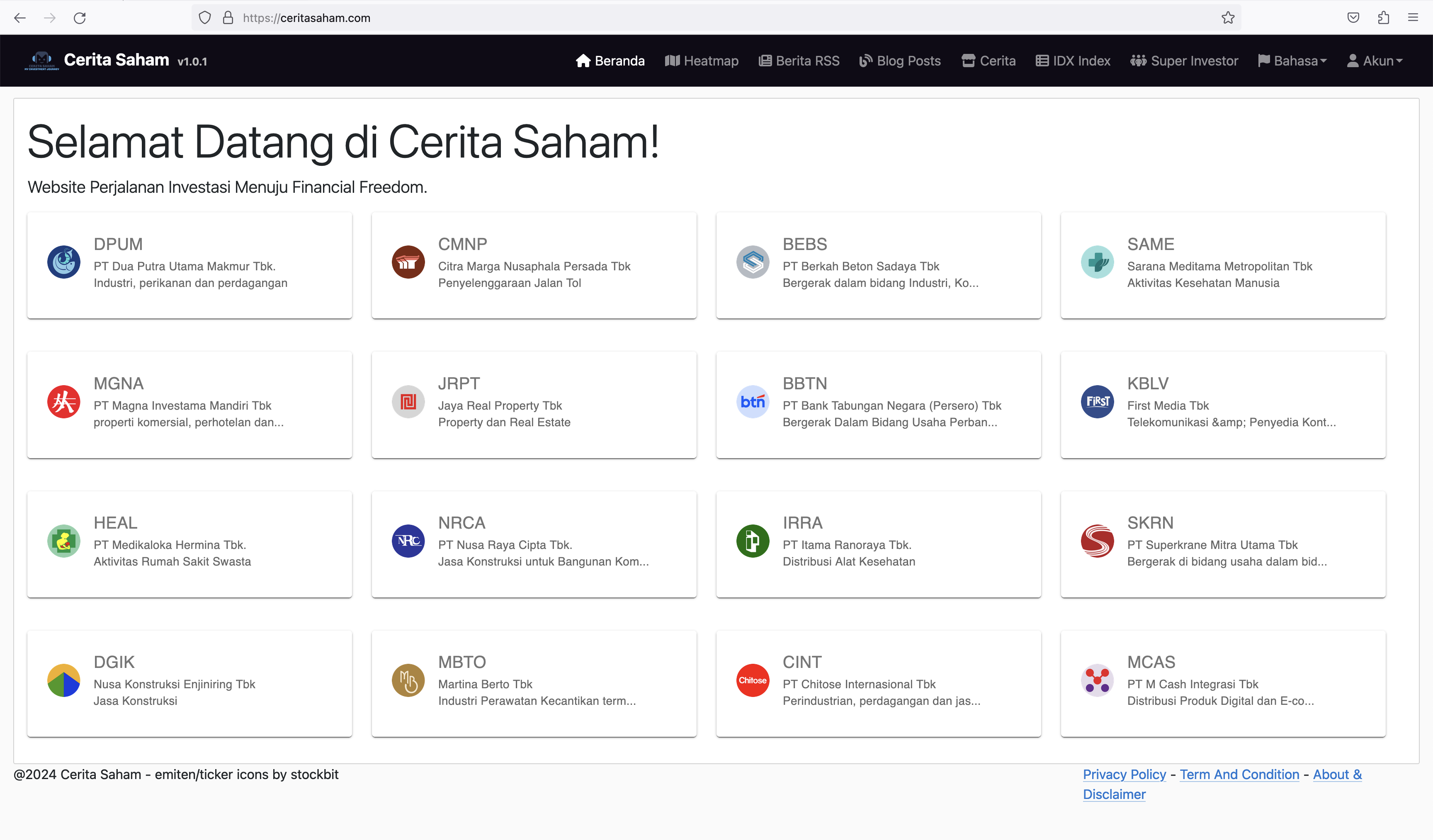Open the DPUM ticker title
1433x840 pixels.
point(118,244)
